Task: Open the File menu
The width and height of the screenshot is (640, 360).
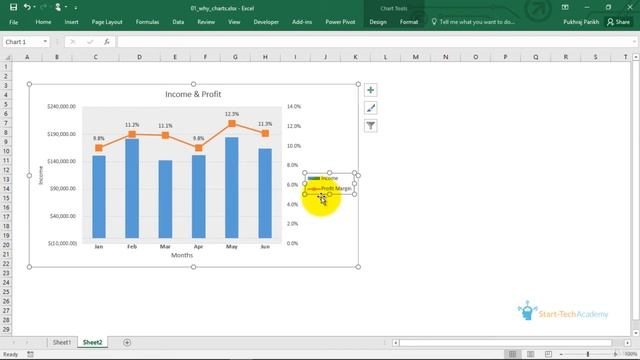Action: (13, 22)
